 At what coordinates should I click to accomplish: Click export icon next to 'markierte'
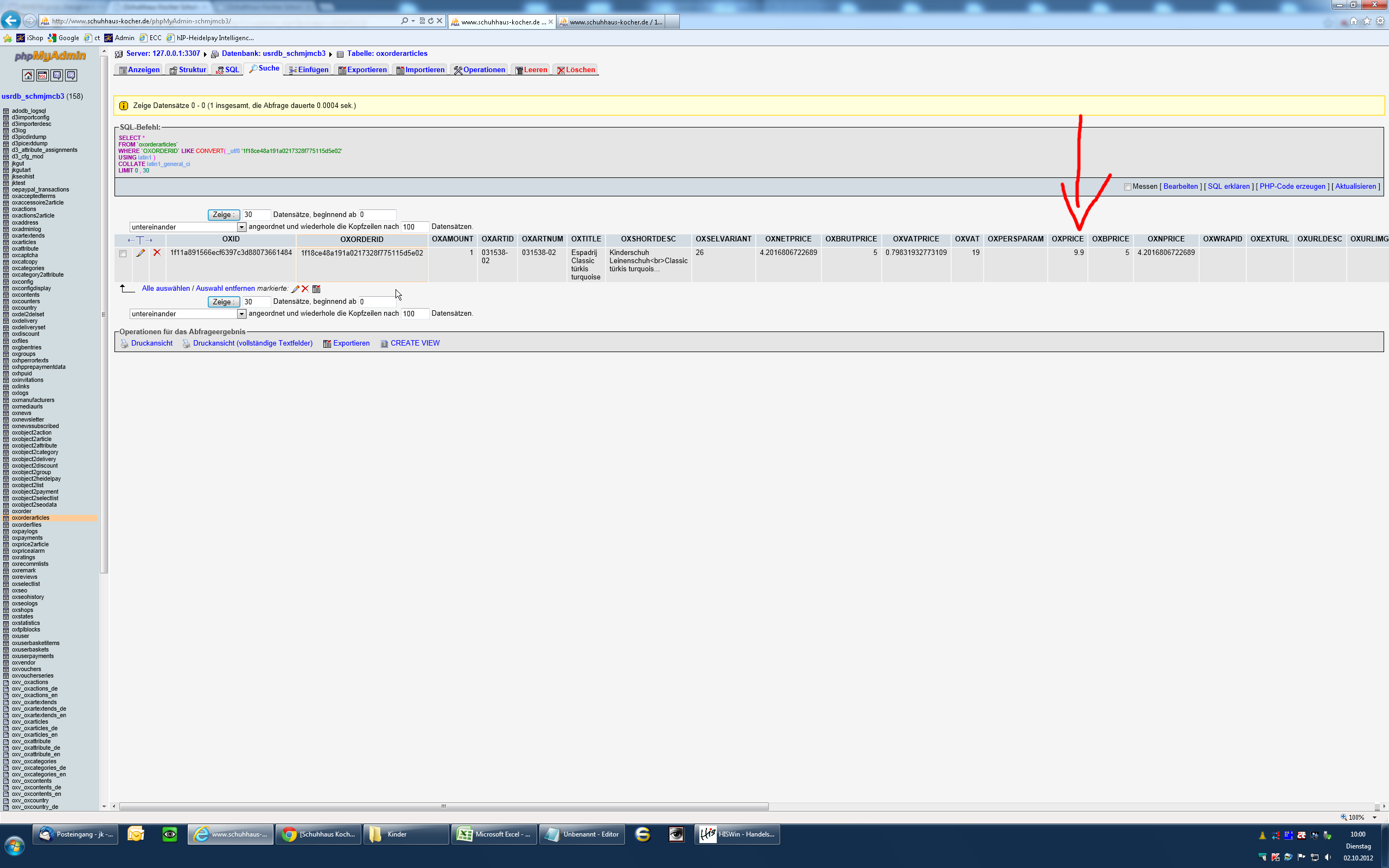click(316, 289)
